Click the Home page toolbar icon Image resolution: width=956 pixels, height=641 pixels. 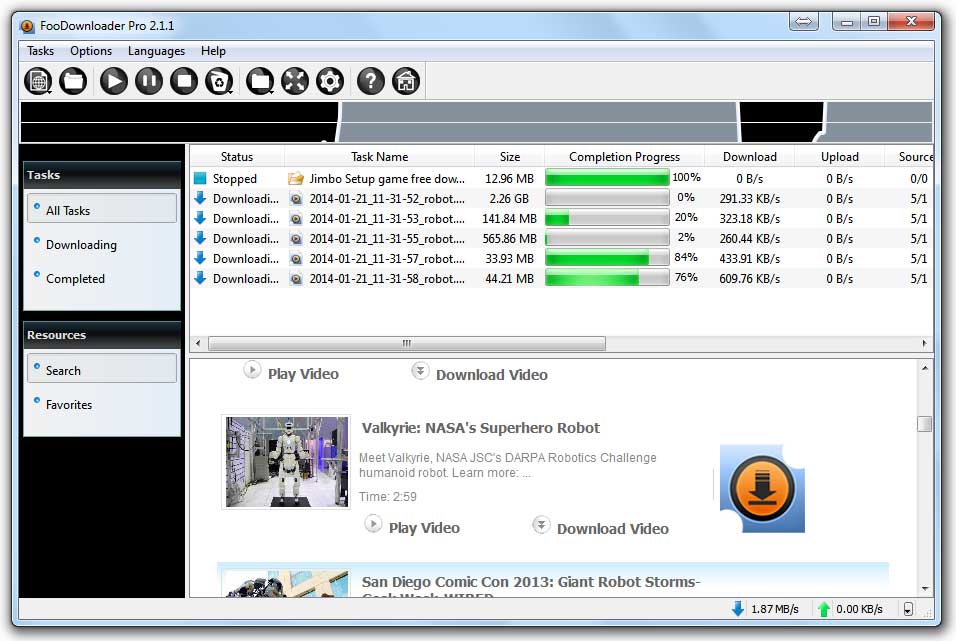(405, 81)
